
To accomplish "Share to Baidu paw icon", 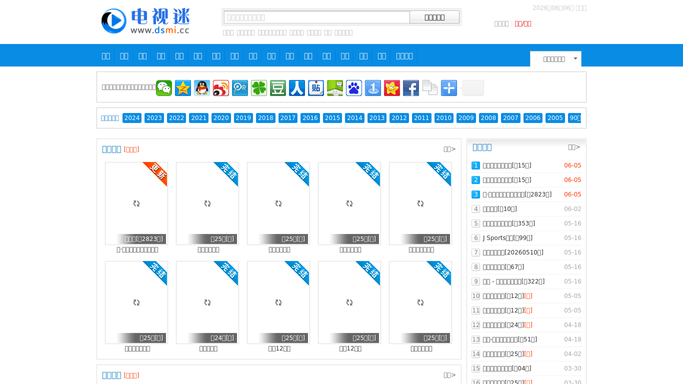I will click(x=354, y=88).
